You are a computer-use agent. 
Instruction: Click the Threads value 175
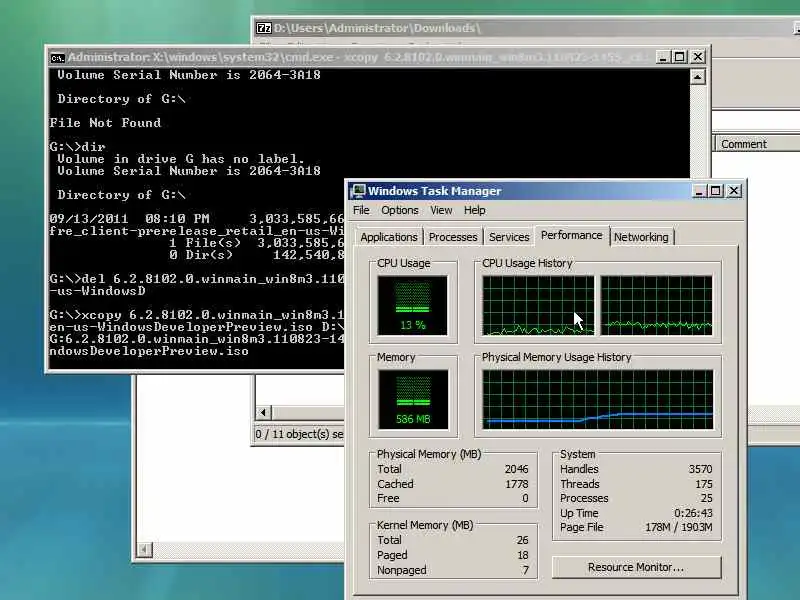coord(704,484)
